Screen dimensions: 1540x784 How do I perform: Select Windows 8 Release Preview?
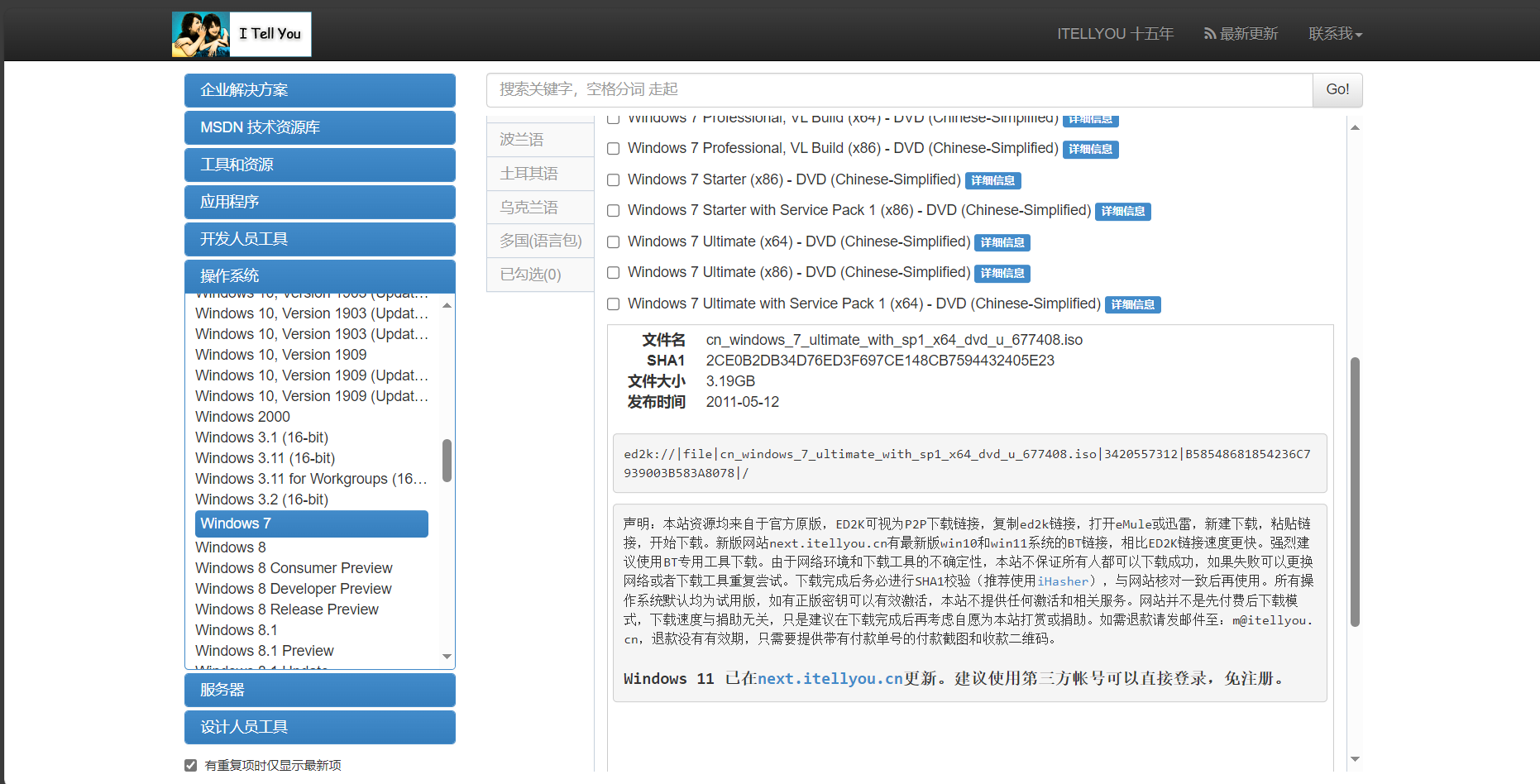tap(287, 610)
